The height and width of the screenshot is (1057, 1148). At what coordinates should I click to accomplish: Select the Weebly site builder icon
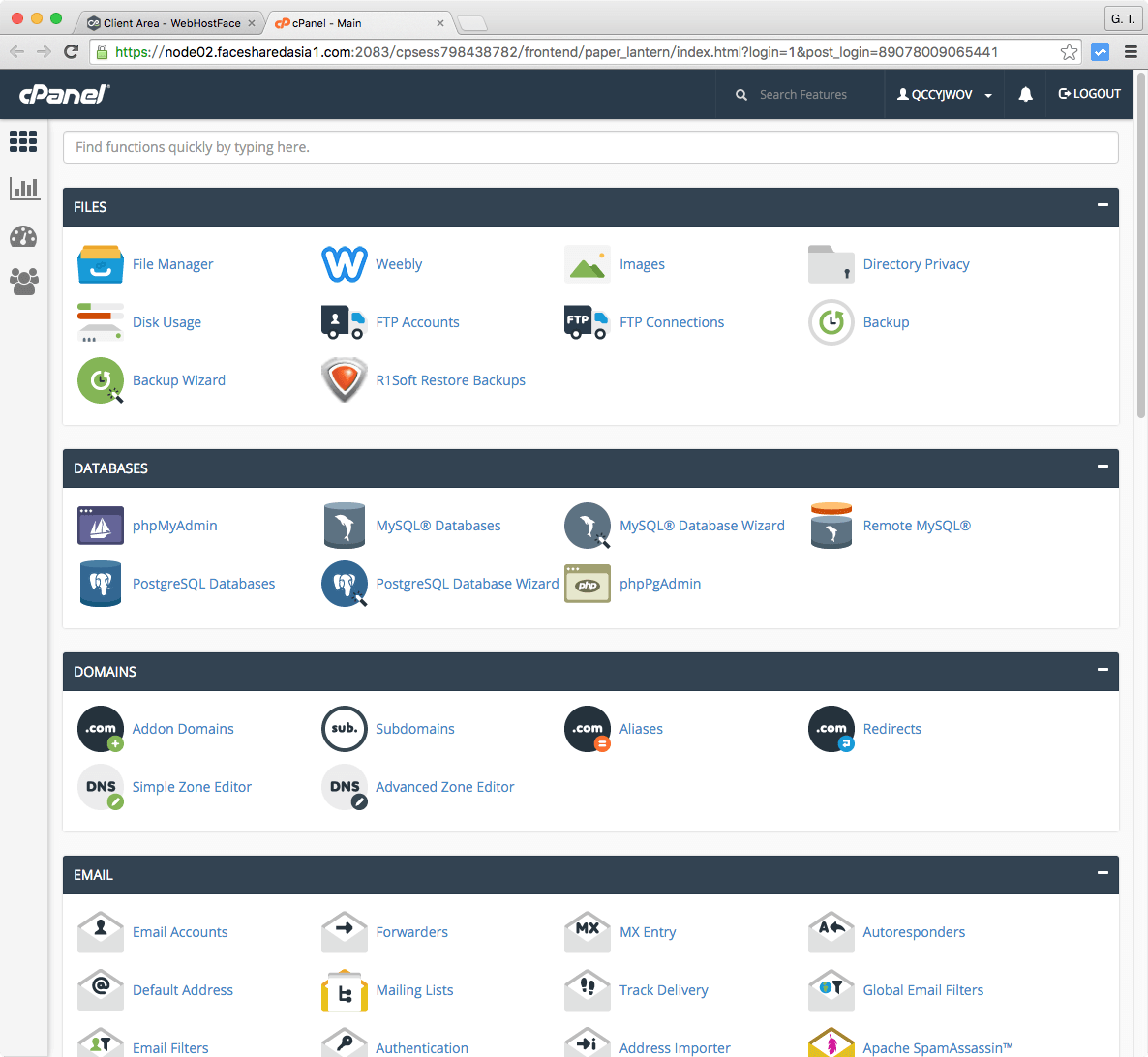coord(344,263)
